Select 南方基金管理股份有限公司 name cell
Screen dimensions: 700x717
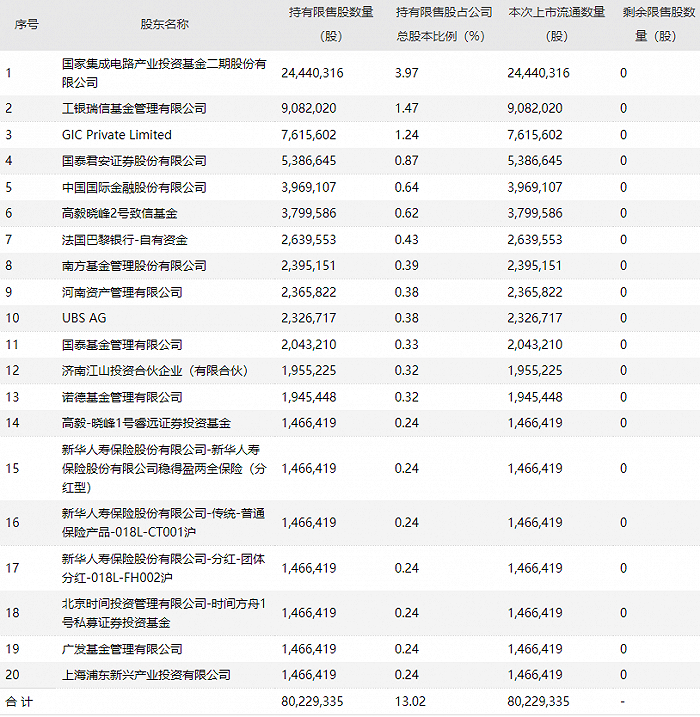point(134,266)
